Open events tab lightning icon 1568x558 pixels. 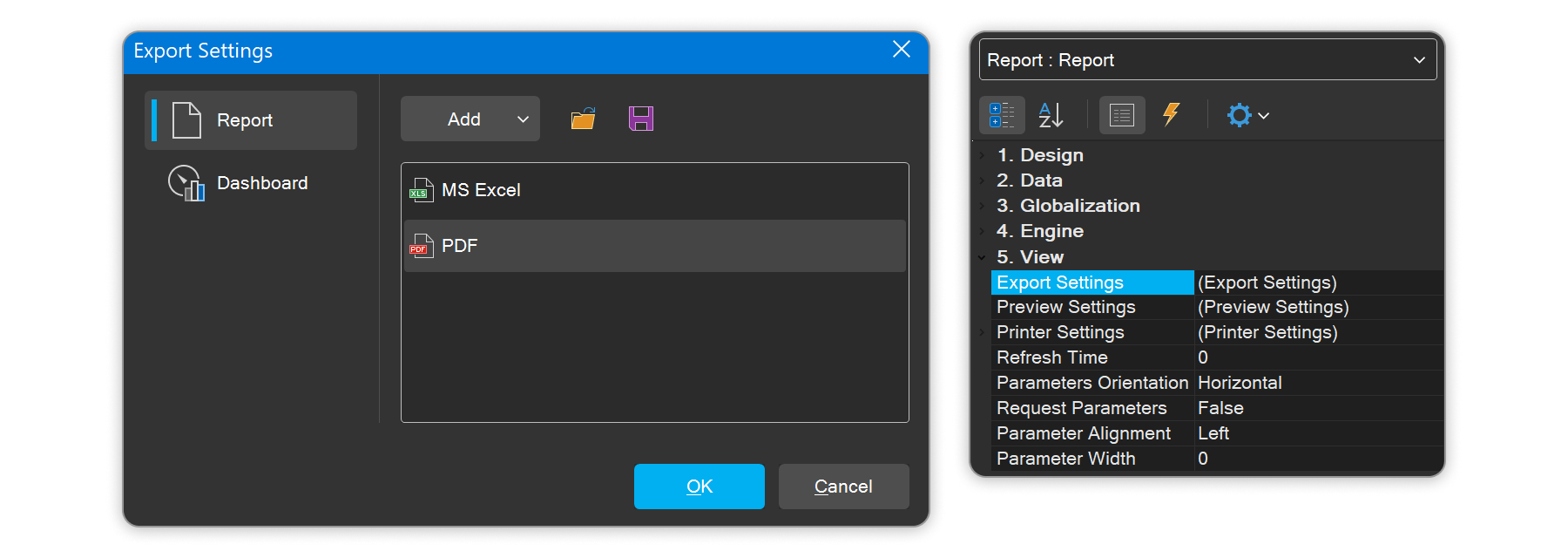click(x=1172, y=115)
